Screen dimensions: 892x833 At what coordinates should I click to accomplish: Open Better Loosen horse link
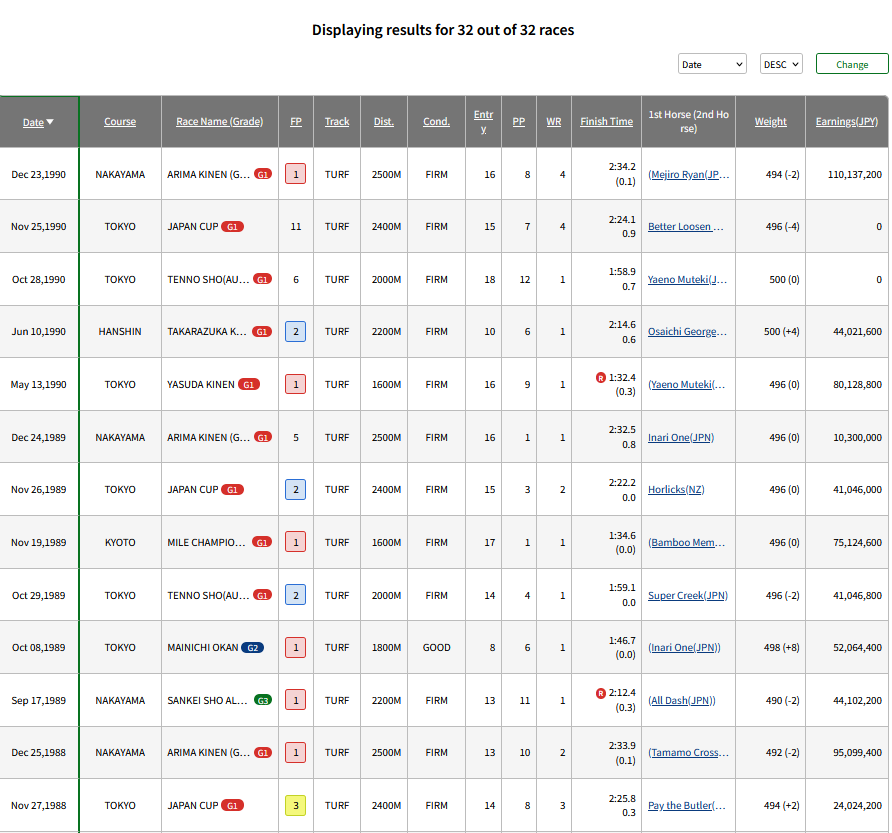click(685, 226)
